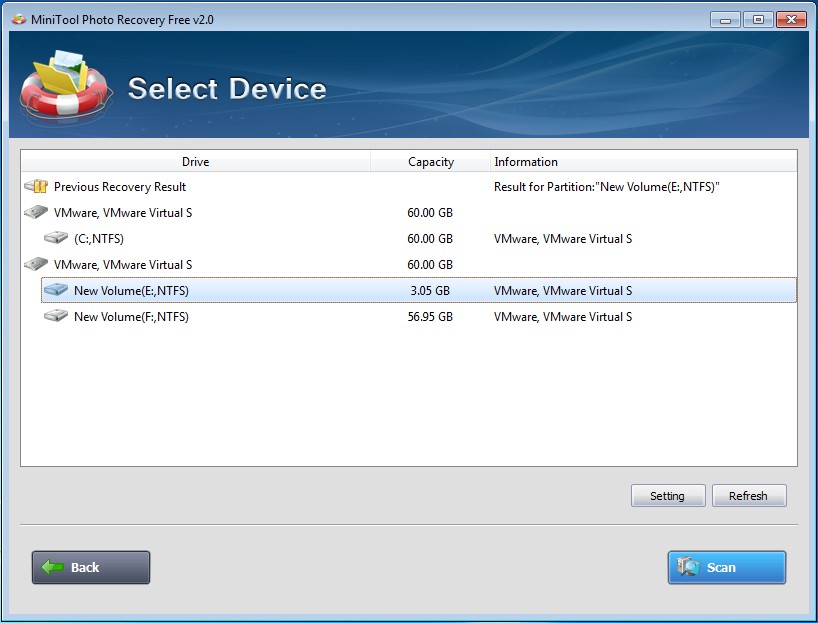Image resolution: width=818 pixels, height=623 pixels.
Task: Refresh the drive list
Action: [x=749, y=496]
